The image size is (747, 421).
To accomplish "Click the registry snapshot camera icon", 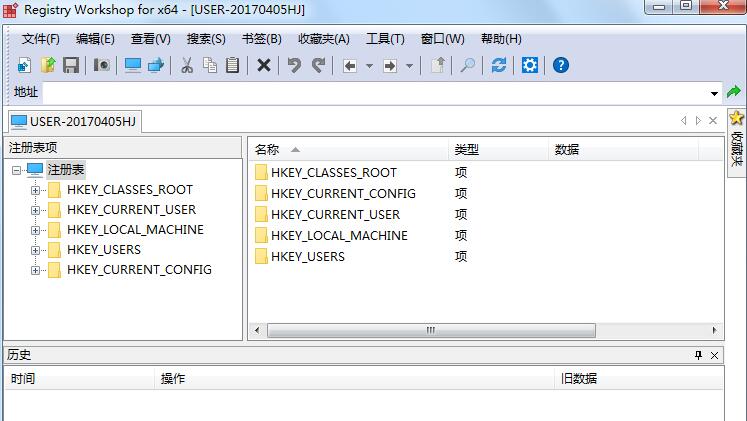I will point(101,65).
